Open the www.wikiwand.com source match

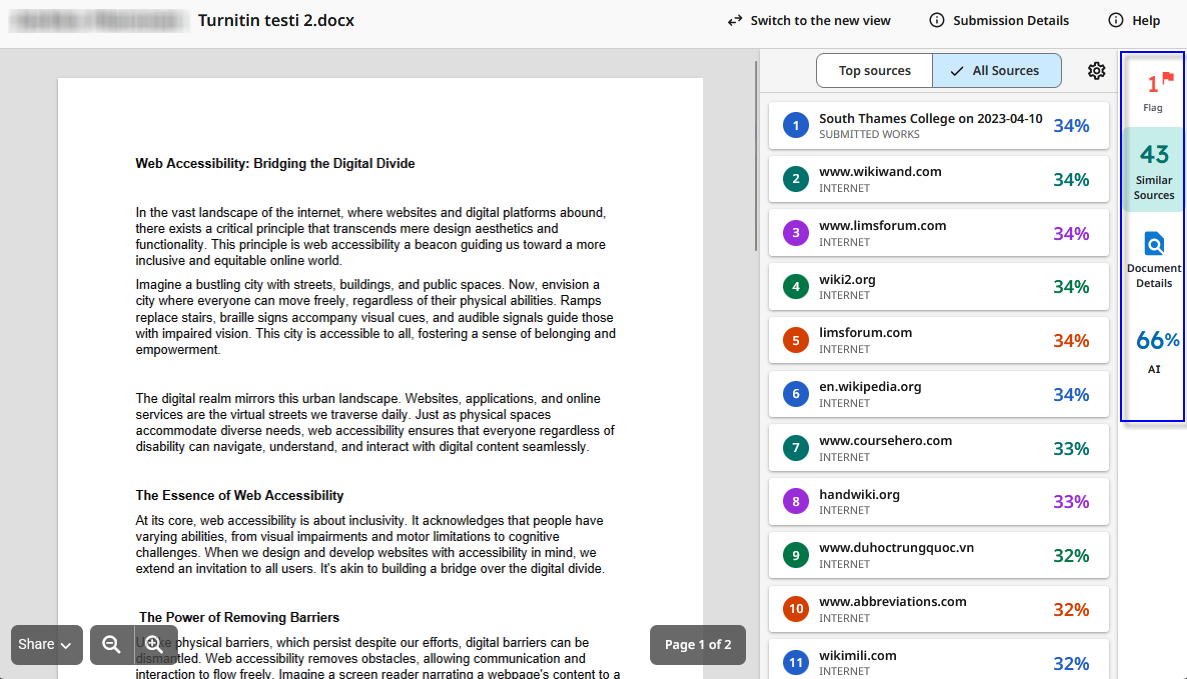938,179
